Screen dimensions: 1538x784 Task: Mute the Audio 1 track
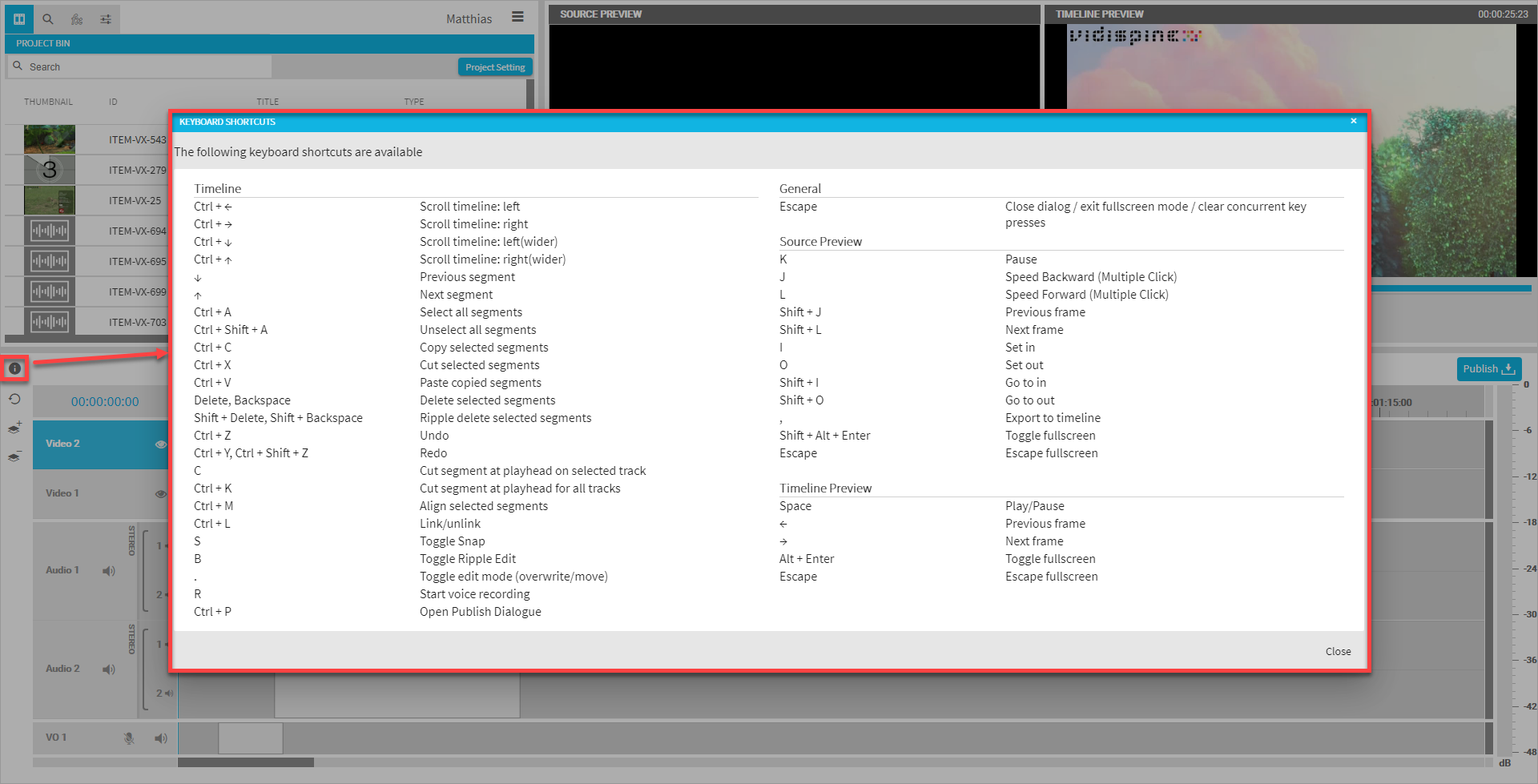[109, 571]
